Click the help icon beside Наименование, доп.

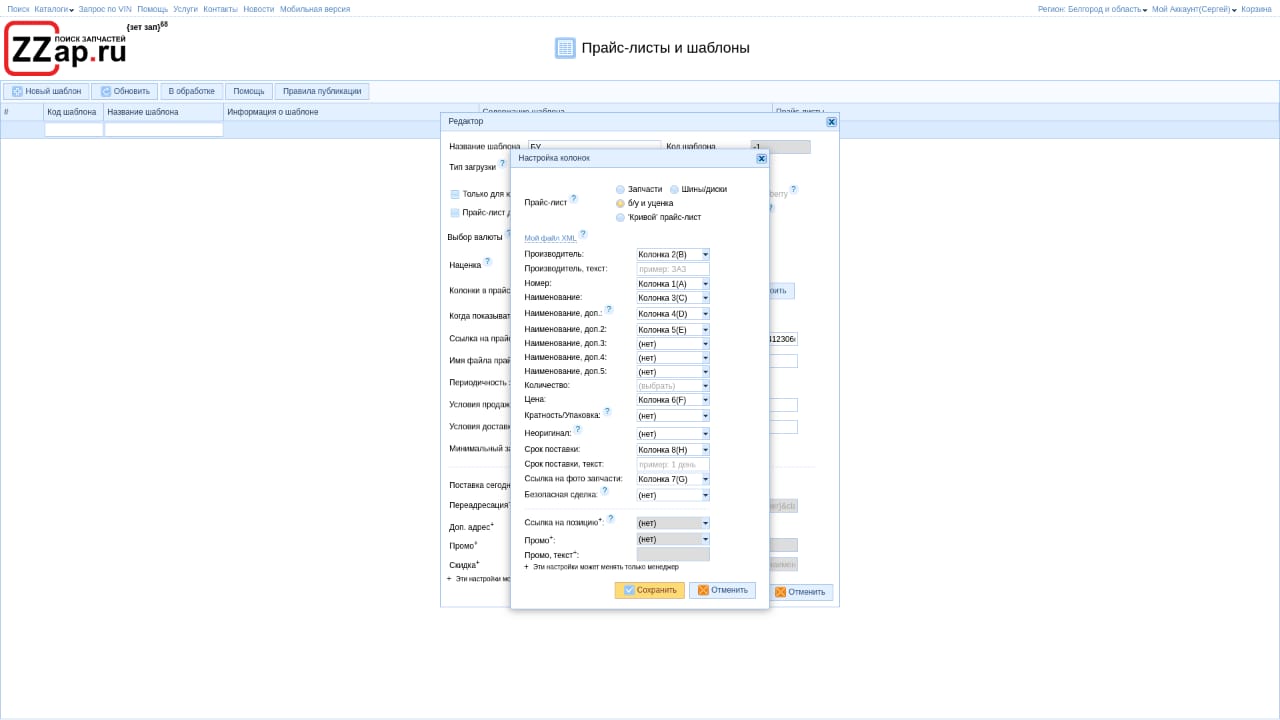(x=609, y=309)
